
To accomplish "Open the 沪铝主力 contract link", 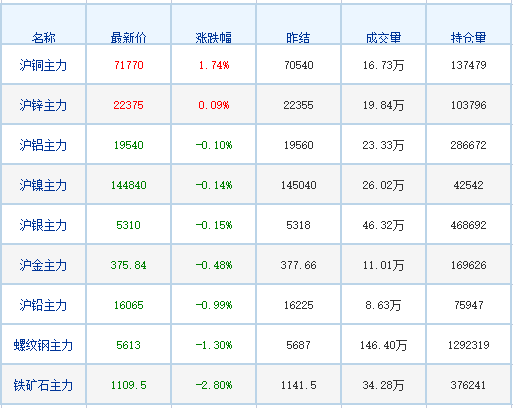I will point(43,145).
